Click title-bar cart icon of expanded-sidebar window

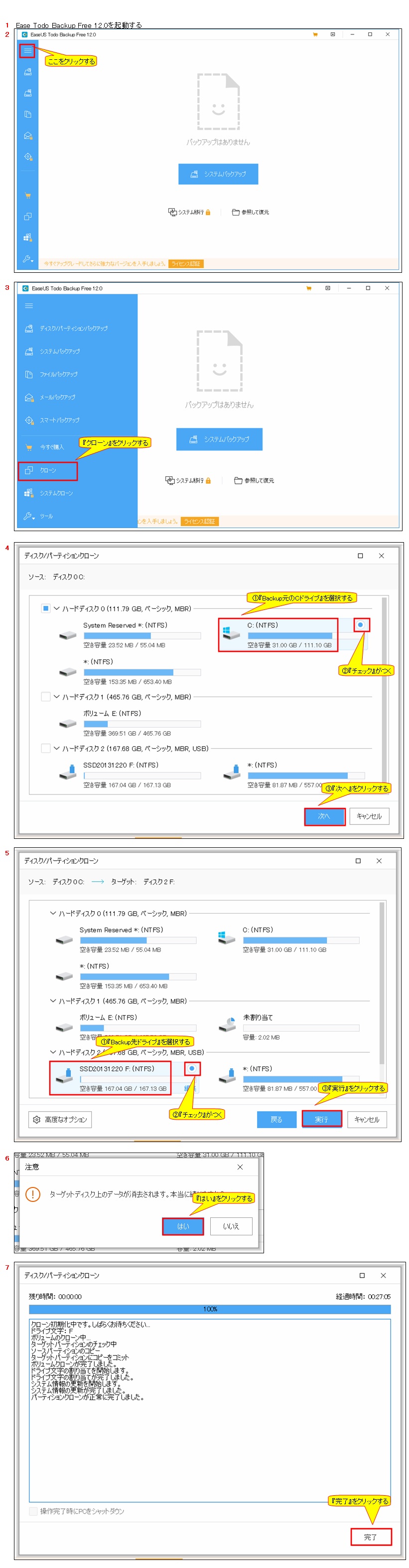[309, 289]
